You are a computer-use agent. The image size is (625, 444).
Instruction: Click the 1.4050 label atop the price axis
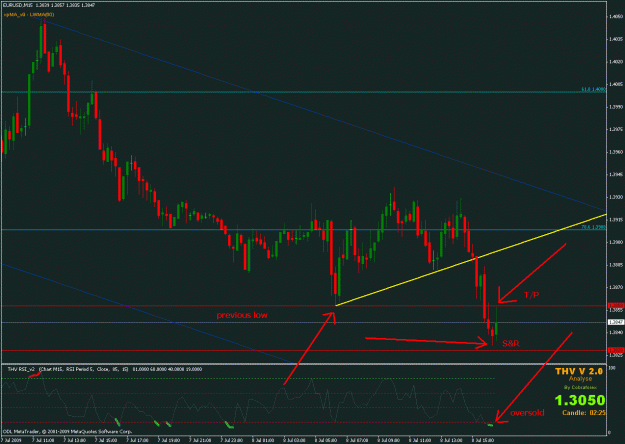point(616,16)
